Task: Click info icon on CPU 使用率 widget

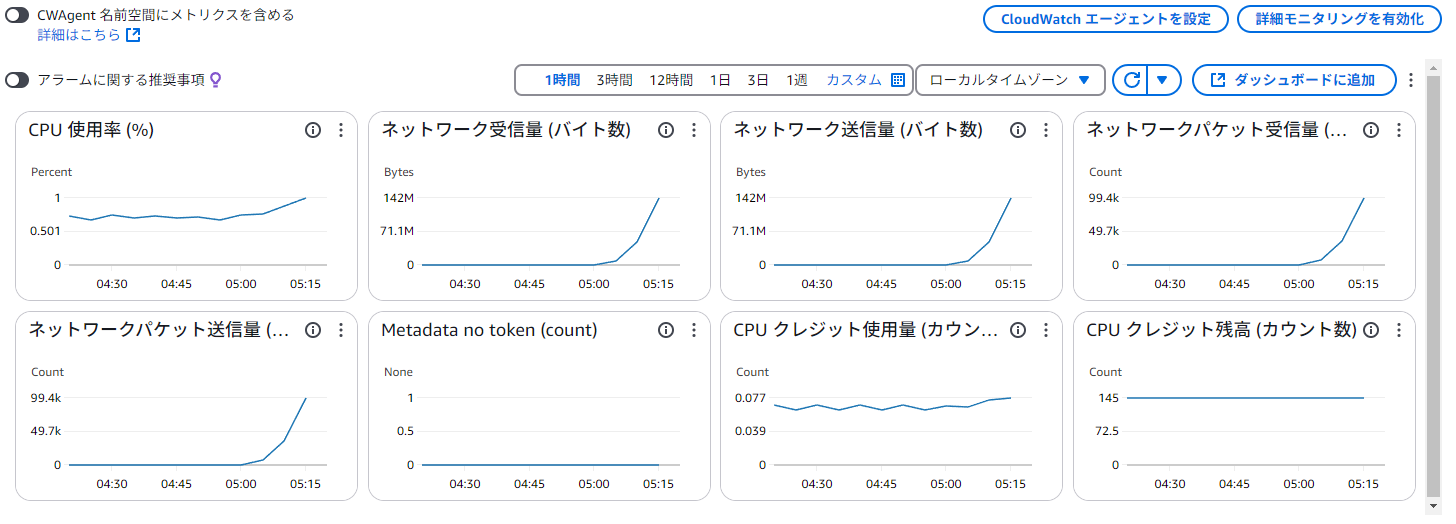Action: click(x=313, y=130)
